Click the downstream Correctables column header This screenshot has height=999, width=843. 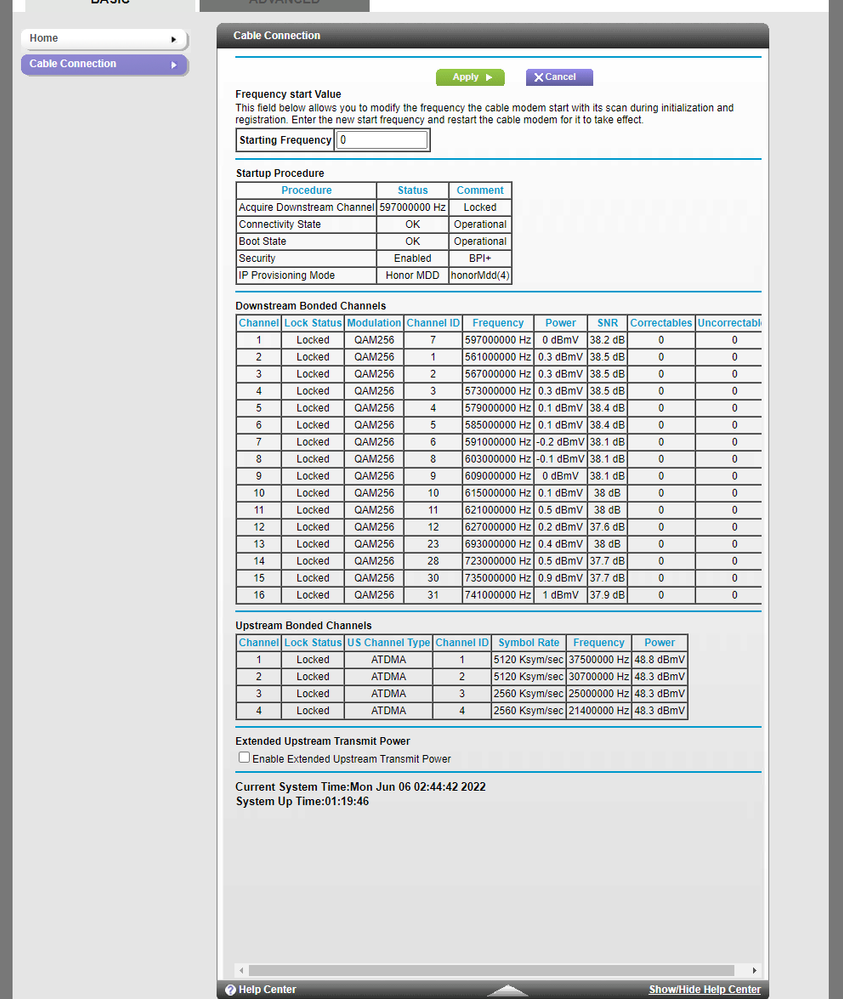pyautogui.click(x=661, y=323)
